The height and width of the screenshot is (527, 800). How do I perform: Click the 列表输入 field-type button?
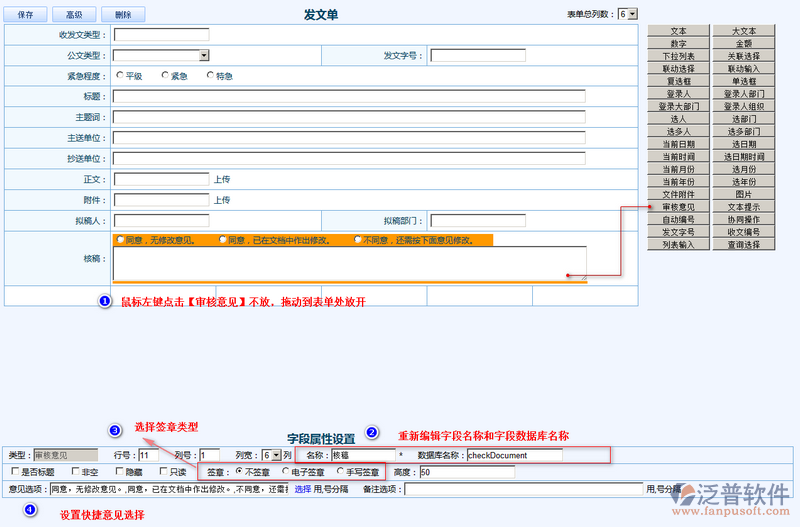click(679, 244)
